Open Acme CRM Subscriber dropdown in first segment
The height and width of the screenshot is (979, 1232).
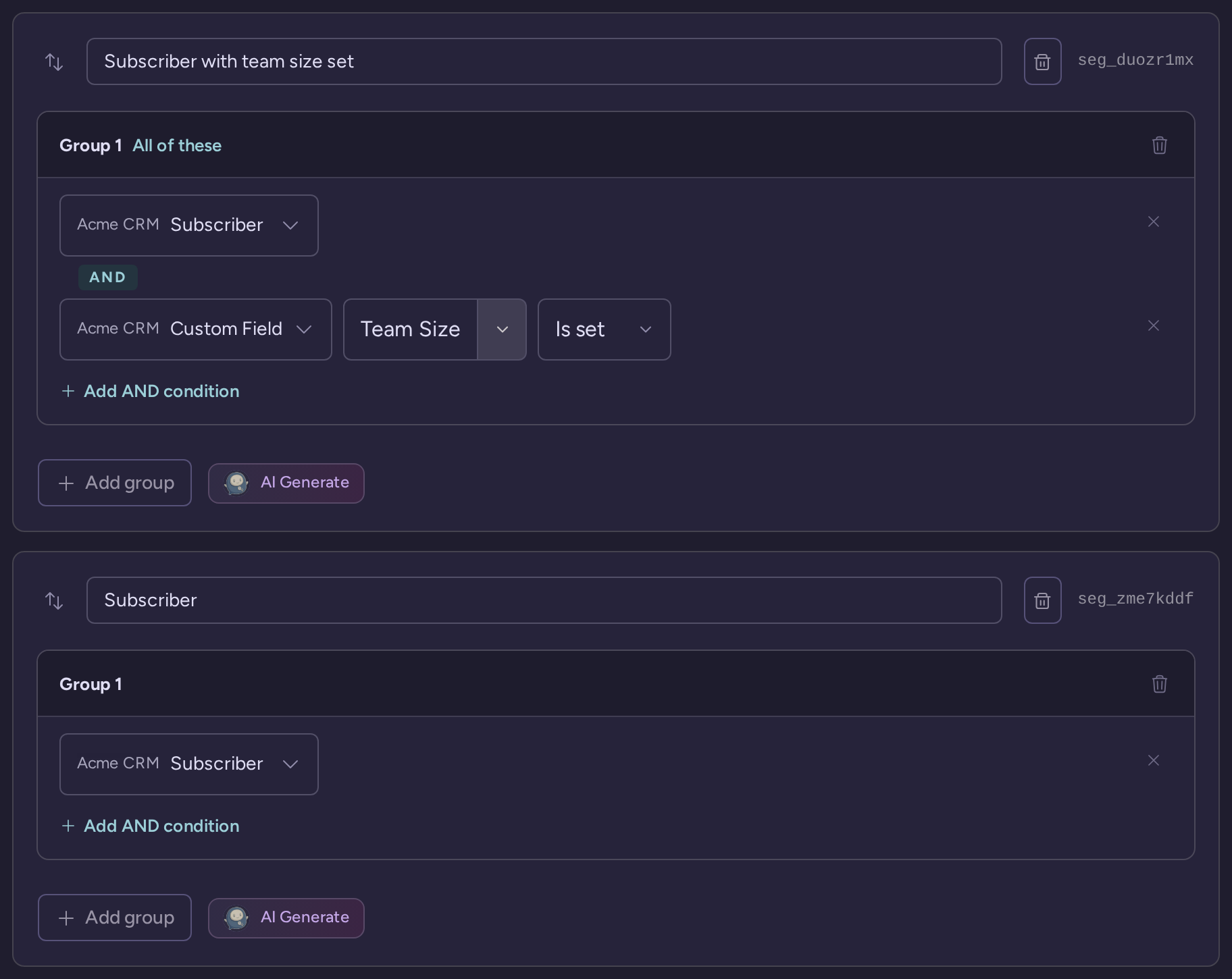pos(188,226)
